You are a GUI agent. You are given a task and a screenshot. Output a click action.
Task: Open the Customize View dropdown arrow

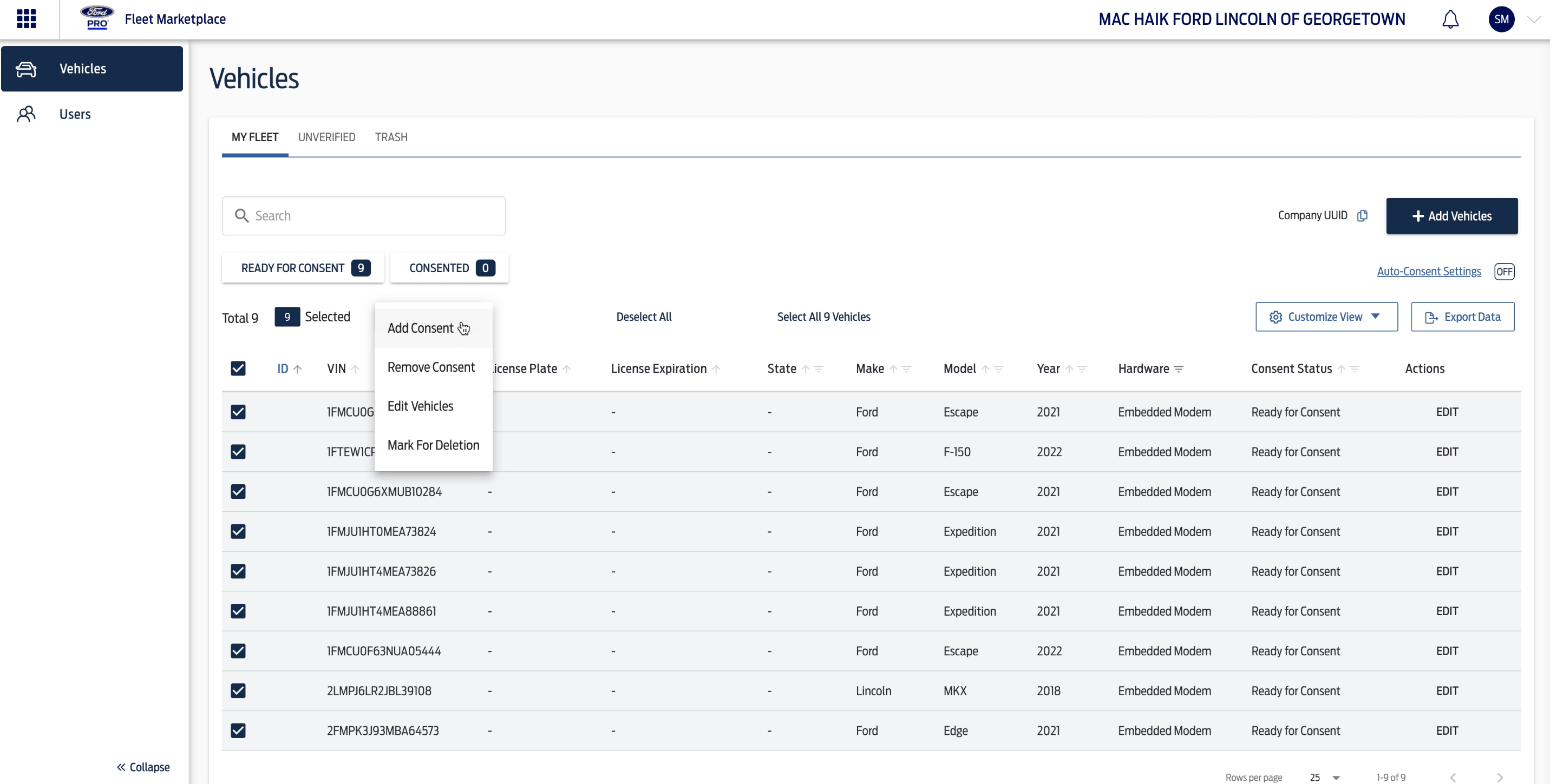(x=1376, y=317)
